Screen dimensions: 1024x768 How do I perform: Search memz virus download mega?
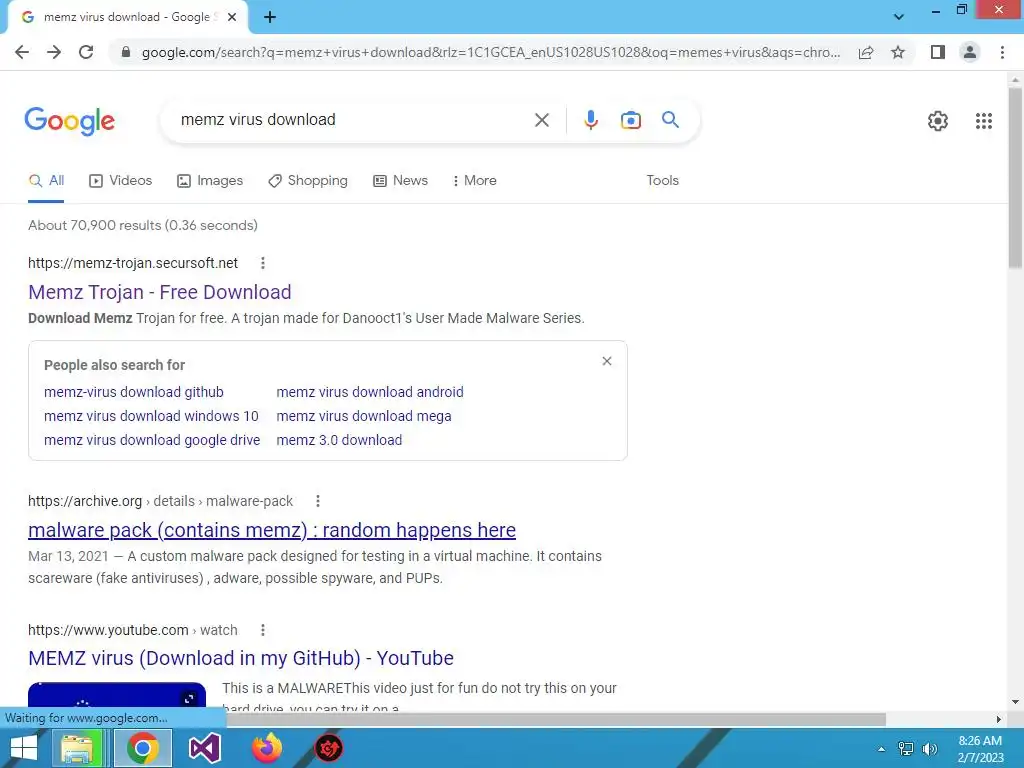[364, 416]
